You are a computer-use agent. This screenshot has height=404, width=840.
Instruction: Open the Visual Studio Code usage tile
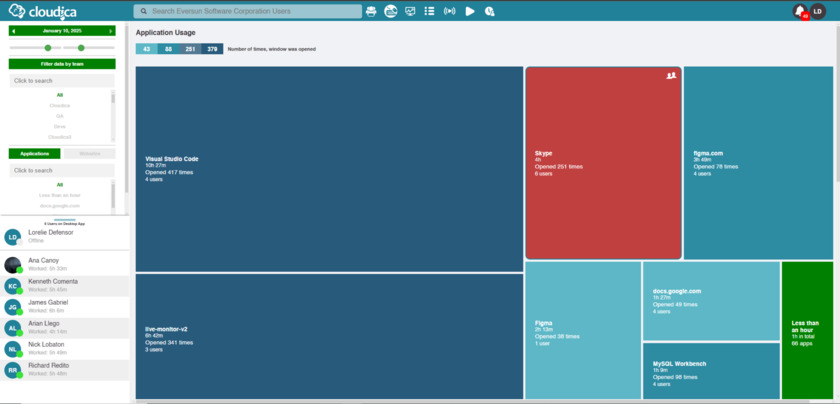329,168
